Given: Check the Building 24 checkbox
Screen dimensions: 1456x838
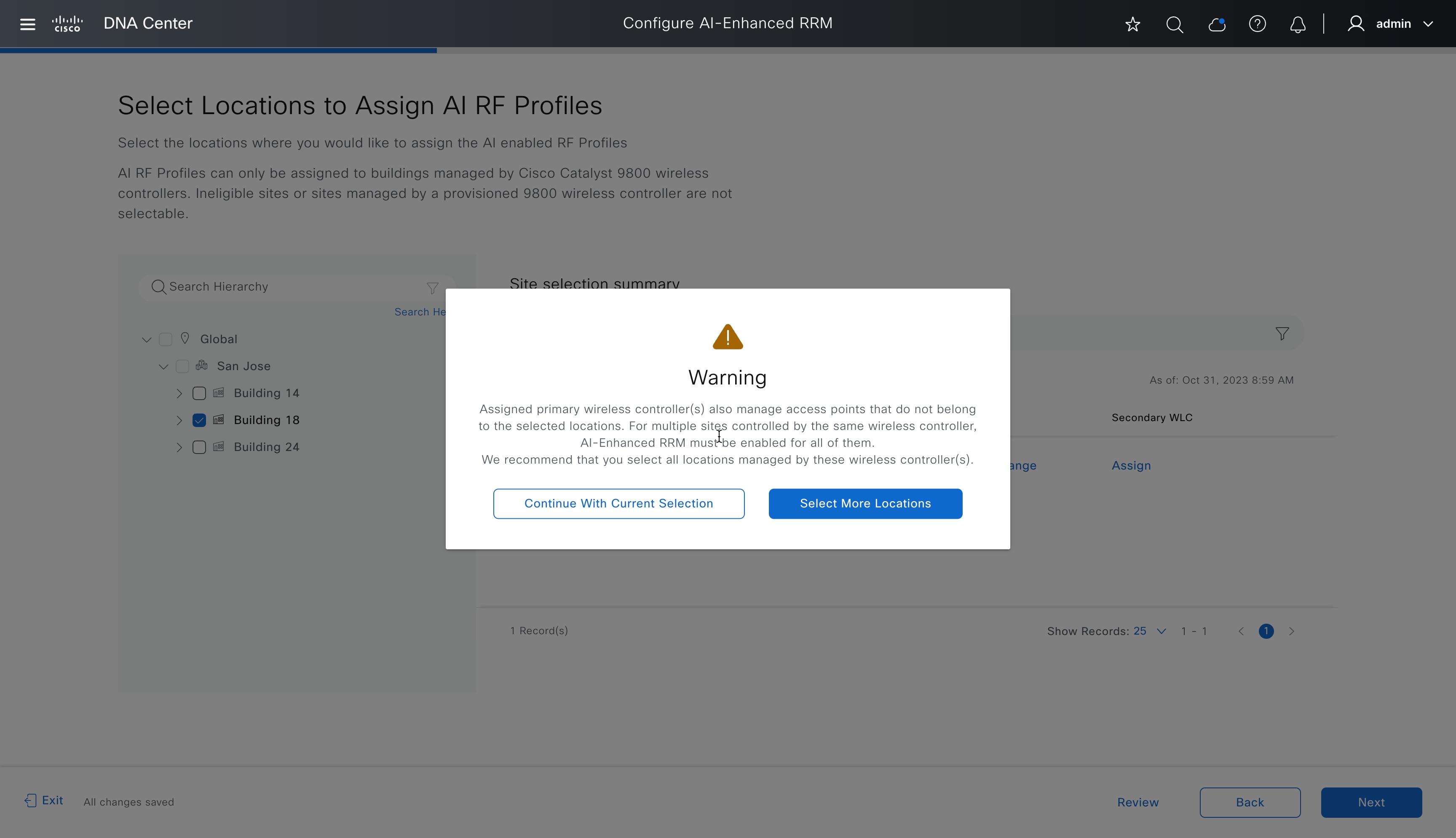Looking at the screenshot, I should (x=199, y=447).
